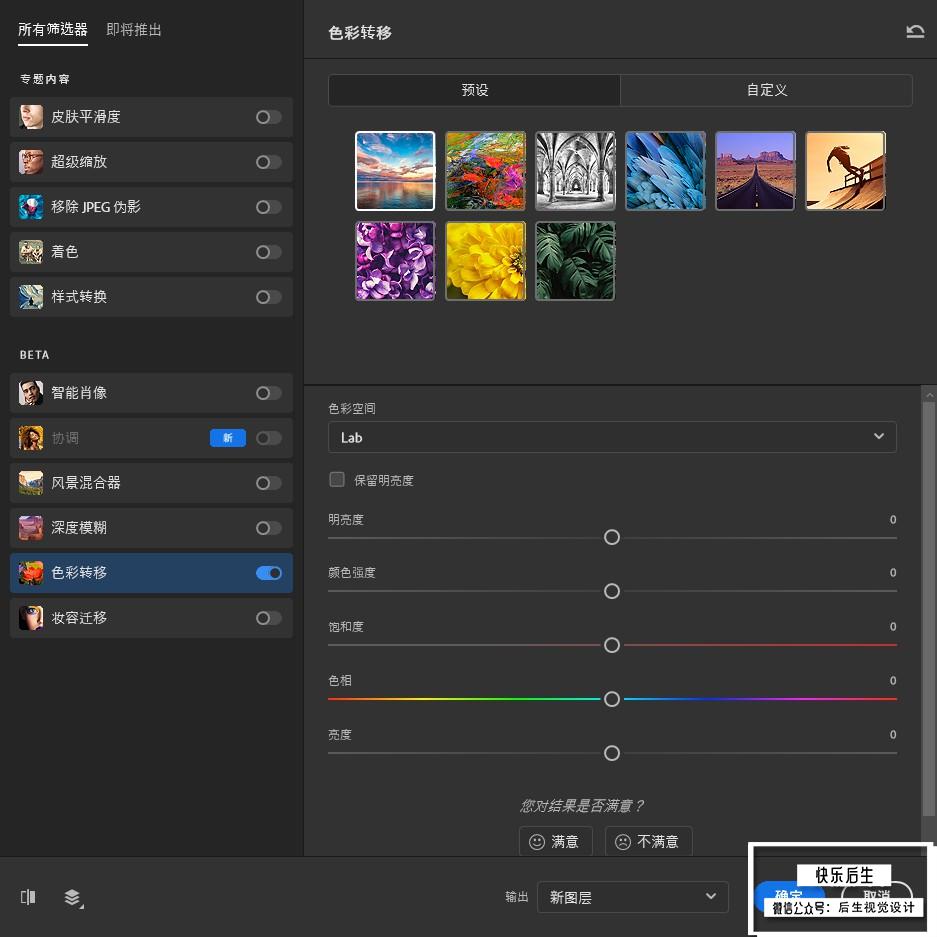Screen dimensions: 937x937
Task: Open the 色彩空间 Lab dropdown
Action: (612, 437)
